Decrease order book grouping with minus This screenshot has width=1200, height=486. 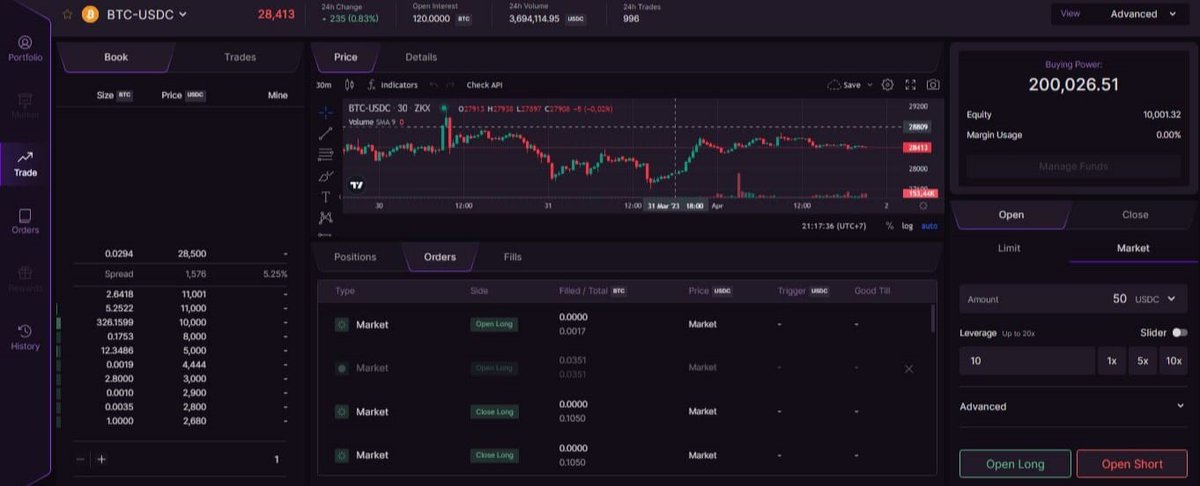click(x=80, y=459)
